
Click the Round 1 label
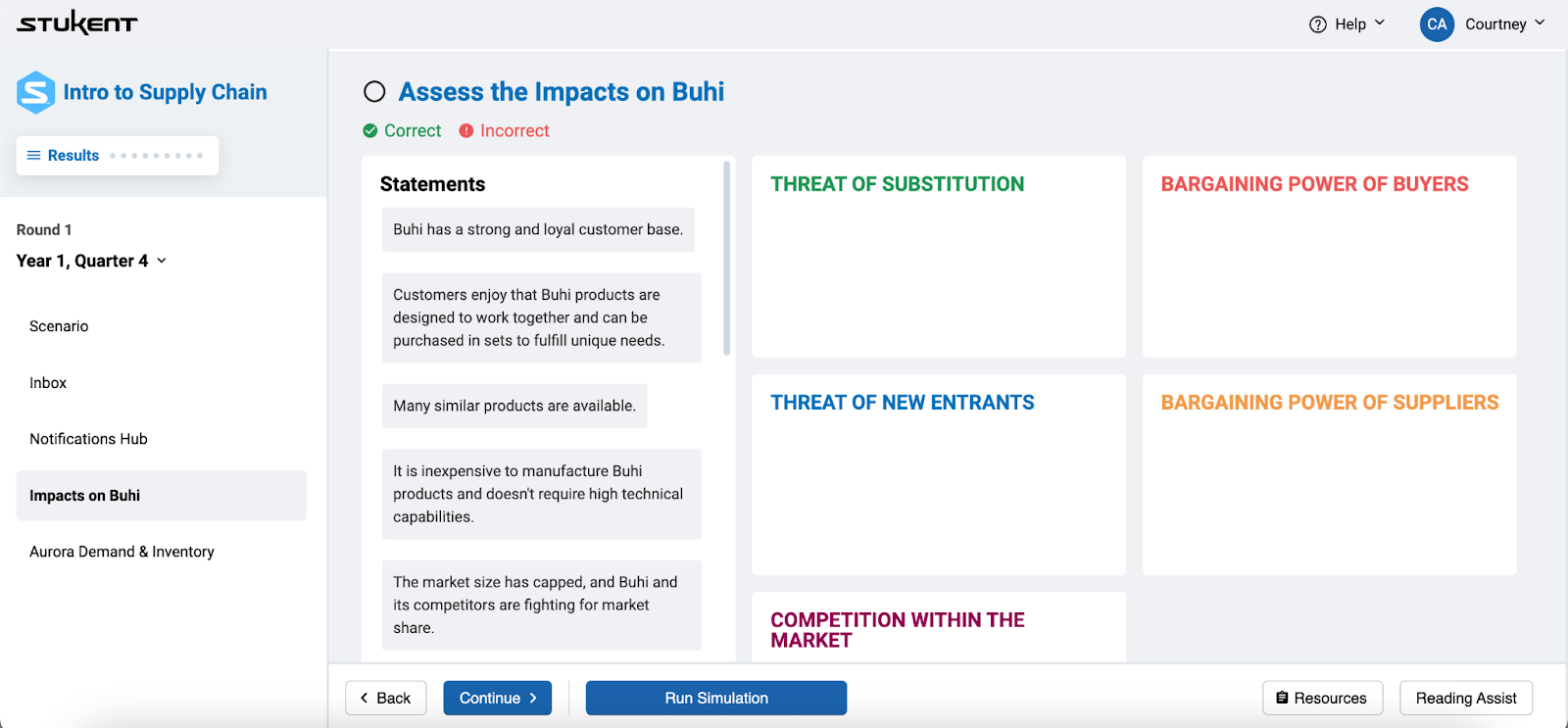pyautogui.click(x=44, y=229)
